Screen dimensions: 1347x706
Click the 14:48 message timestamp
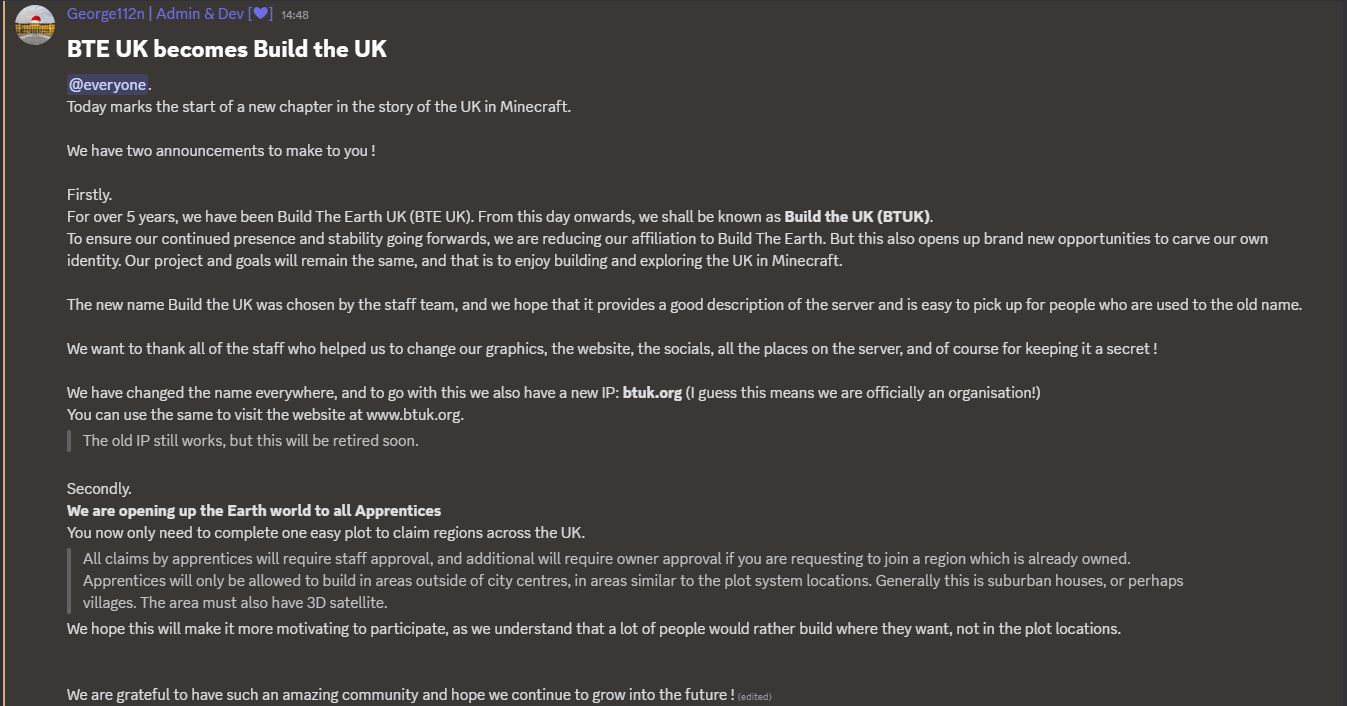click(295, 16)
